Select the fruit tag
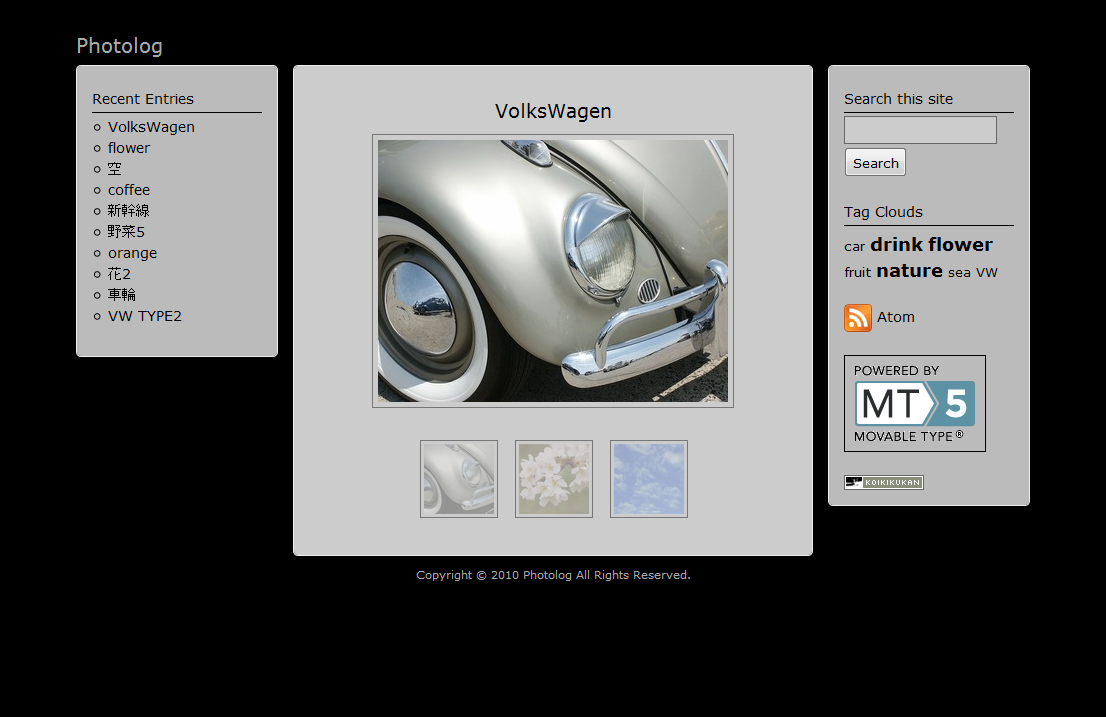 (858, 272)
